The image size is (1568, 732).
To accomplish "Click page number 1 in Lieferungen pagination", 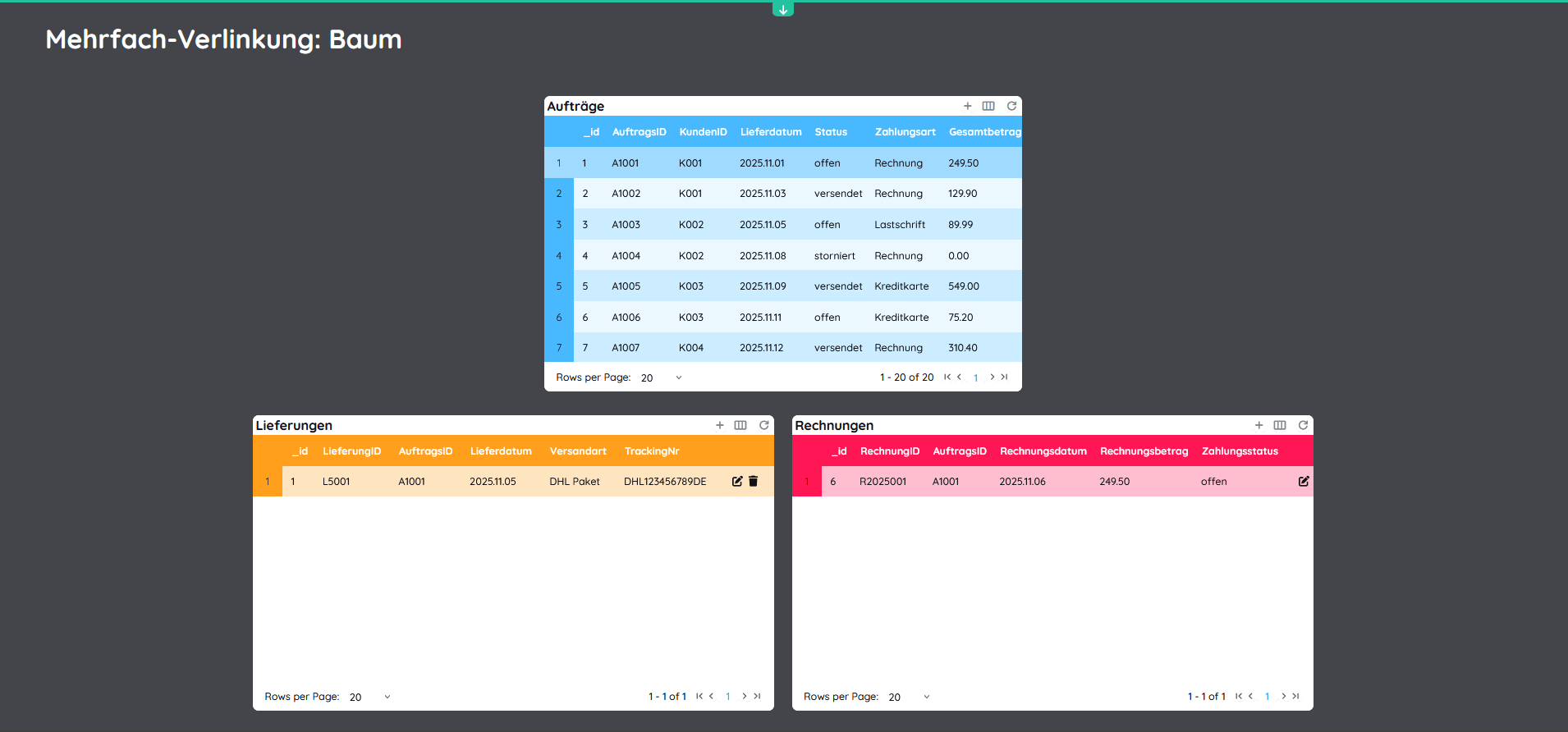I will tap(727, 697).
